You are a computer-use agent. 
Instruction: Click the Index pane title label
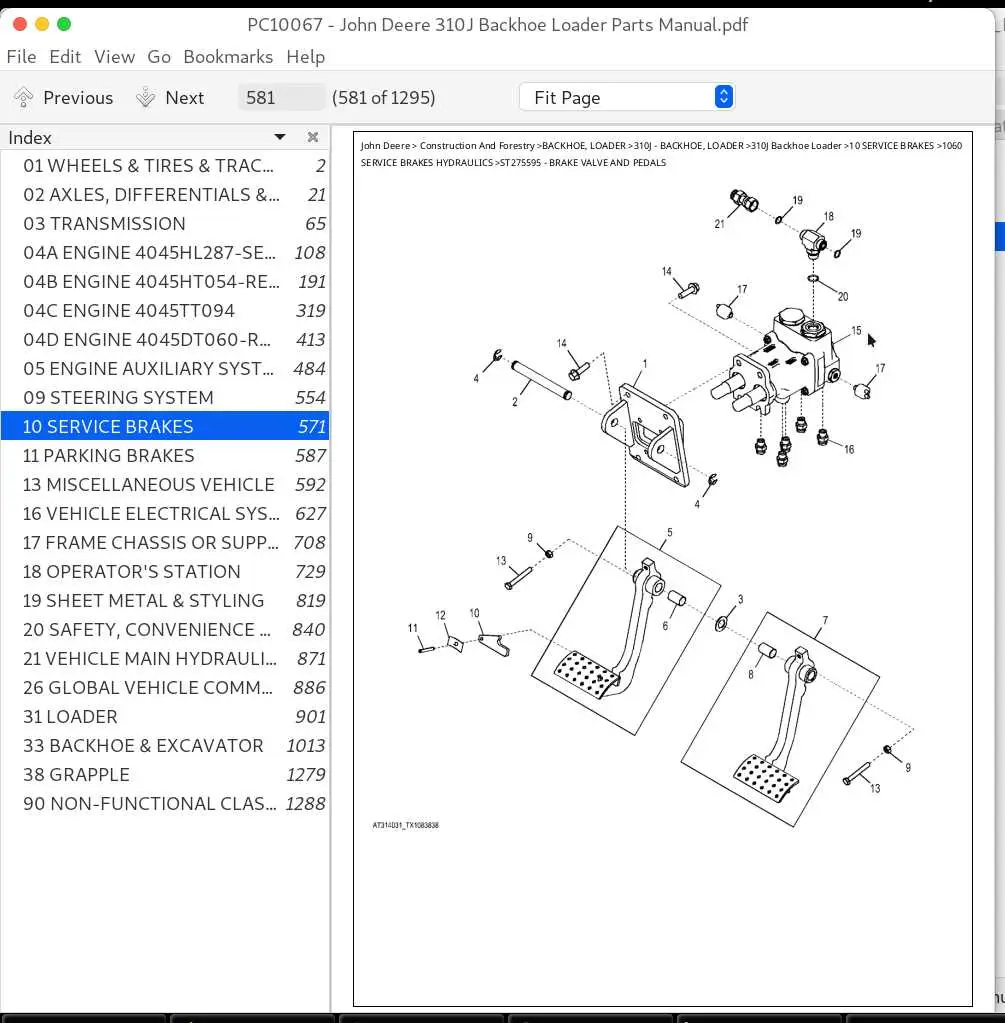point(30,138)
